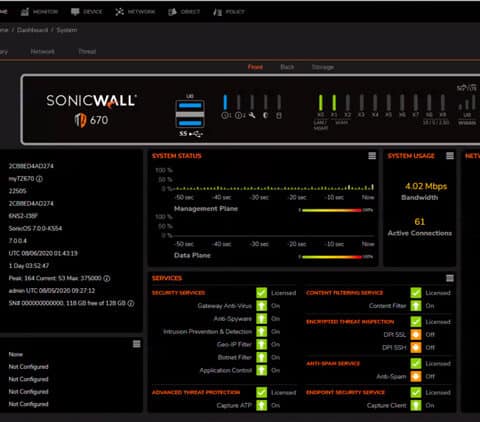Image resolution: width=480 pixels, height=422 pixels.
Task: Select the Storage device view tab
Action: [323, 67]
